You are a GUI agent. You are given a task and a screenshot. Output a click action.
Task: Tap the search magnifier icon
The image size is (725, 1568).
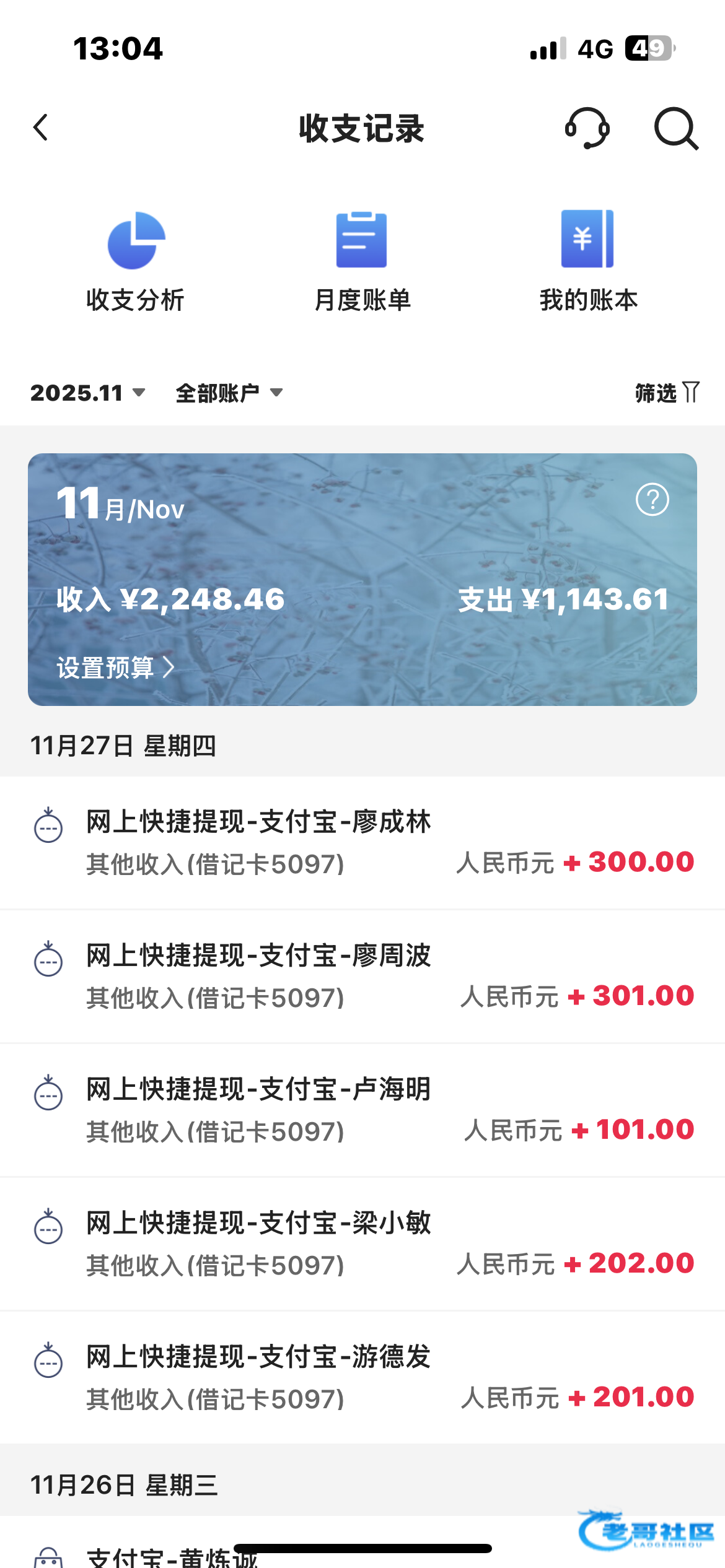coord(676,128)
